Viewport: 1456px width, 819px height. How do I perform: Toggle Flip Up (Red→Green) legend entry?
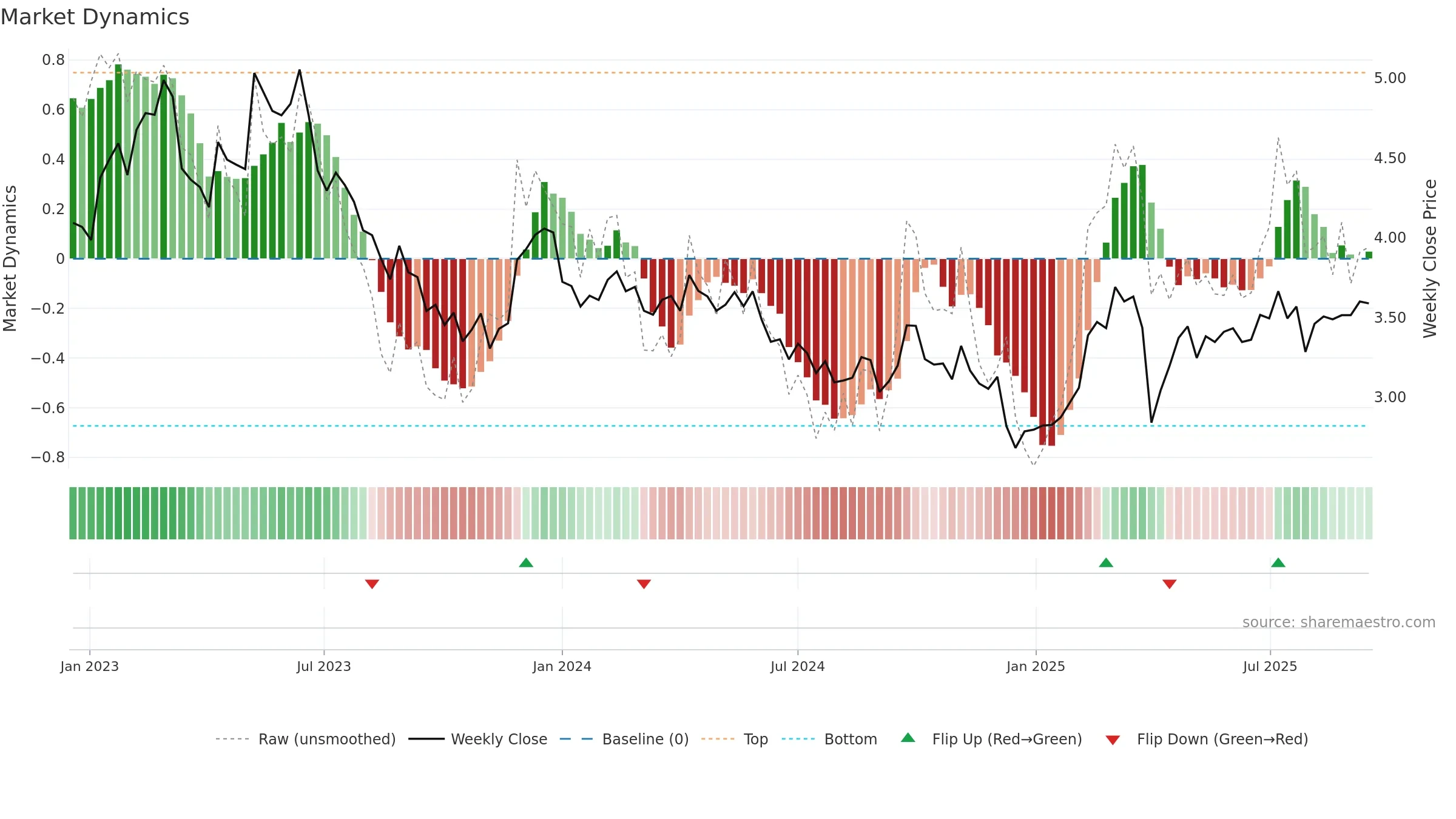[x=991, y=739]
